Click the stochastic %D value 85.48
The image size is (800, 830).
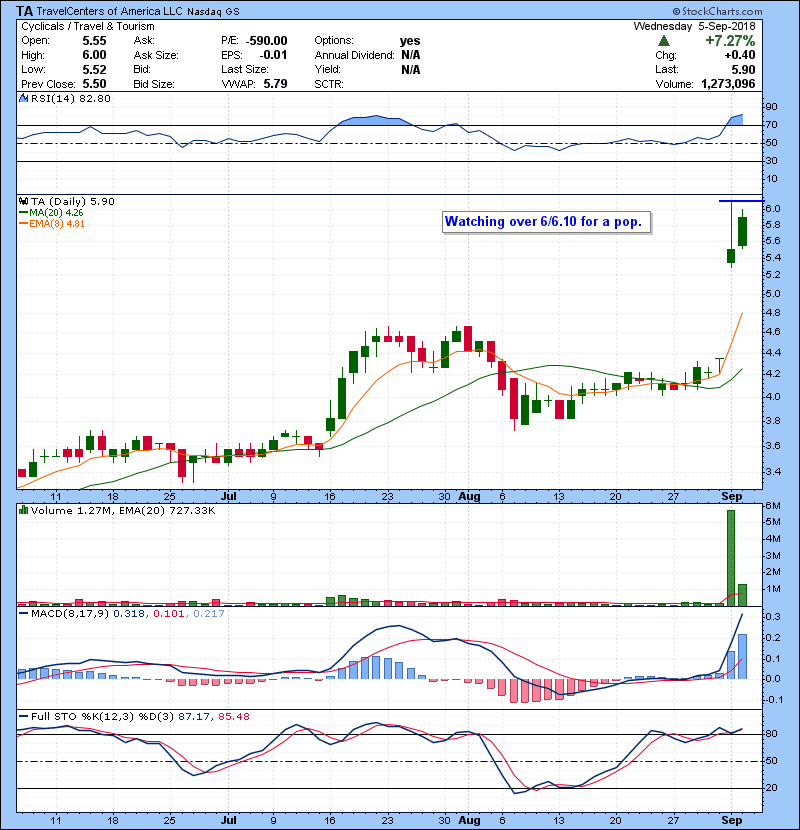(x=233, y=717)
